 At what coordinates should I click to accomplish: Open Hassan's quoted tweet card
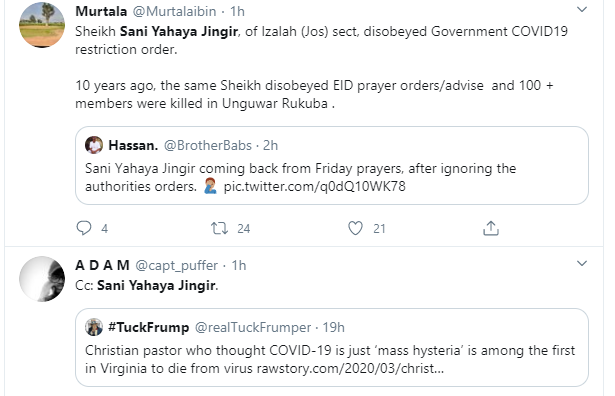[332, 165]
